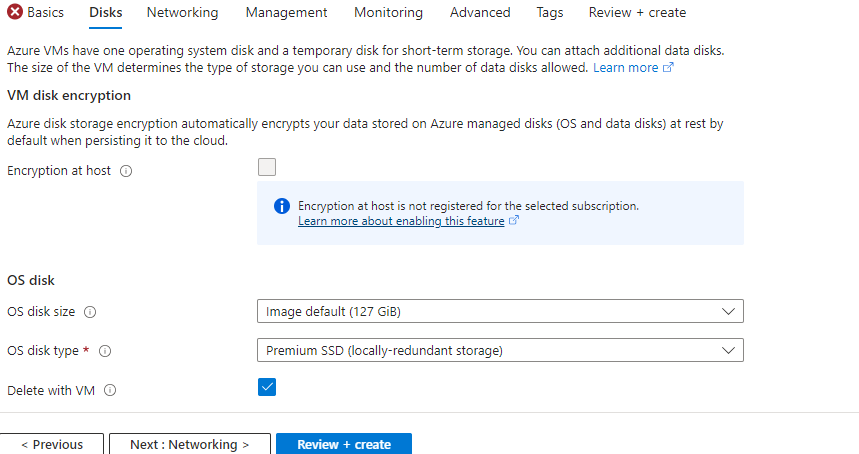The image size is (859, 454).
Task: Click the info icon next to Delete with VM
Action: tap(110, 391)
